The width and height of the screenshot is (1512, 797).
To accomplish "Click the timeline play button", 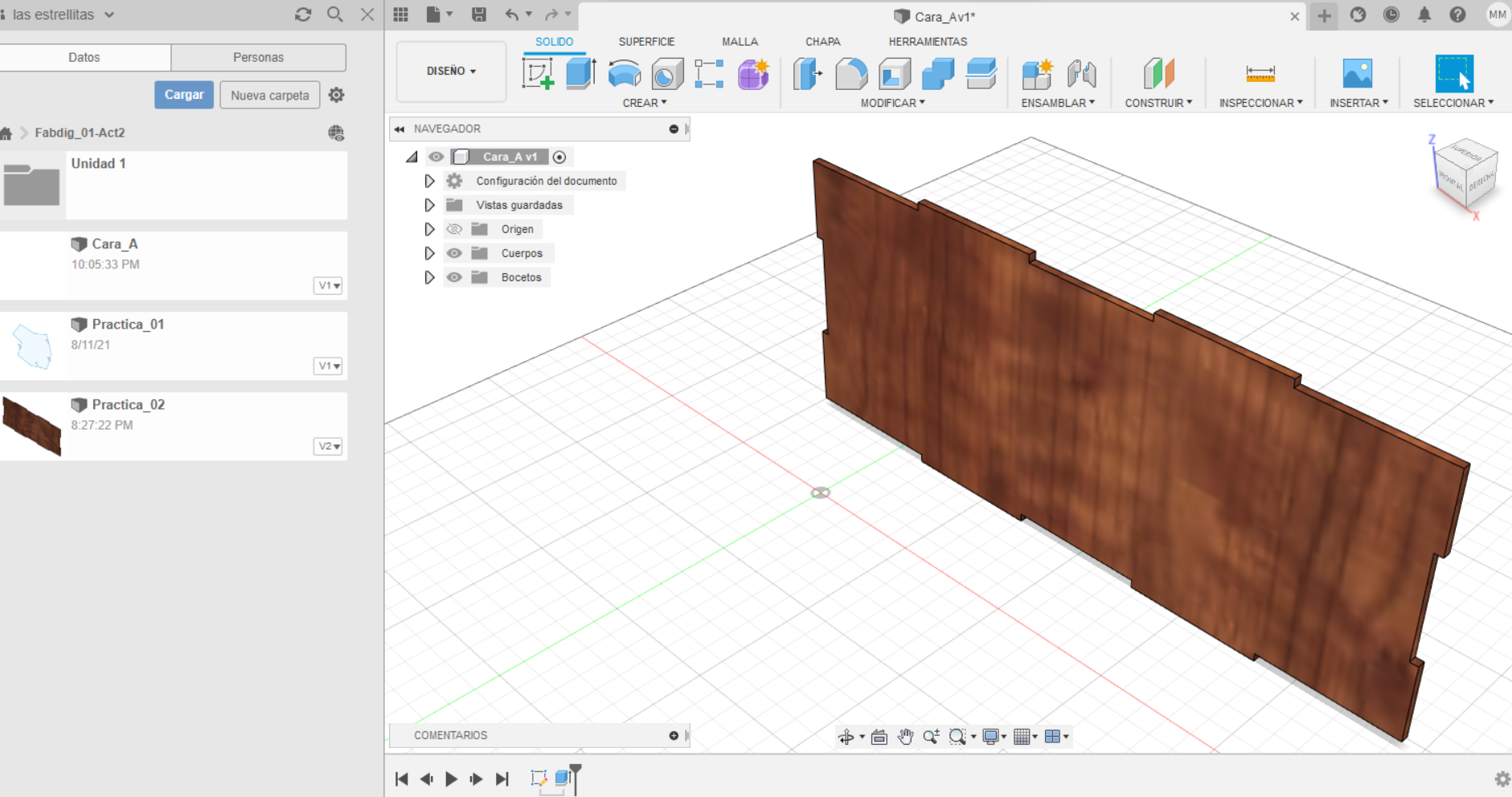I will 451,779.
